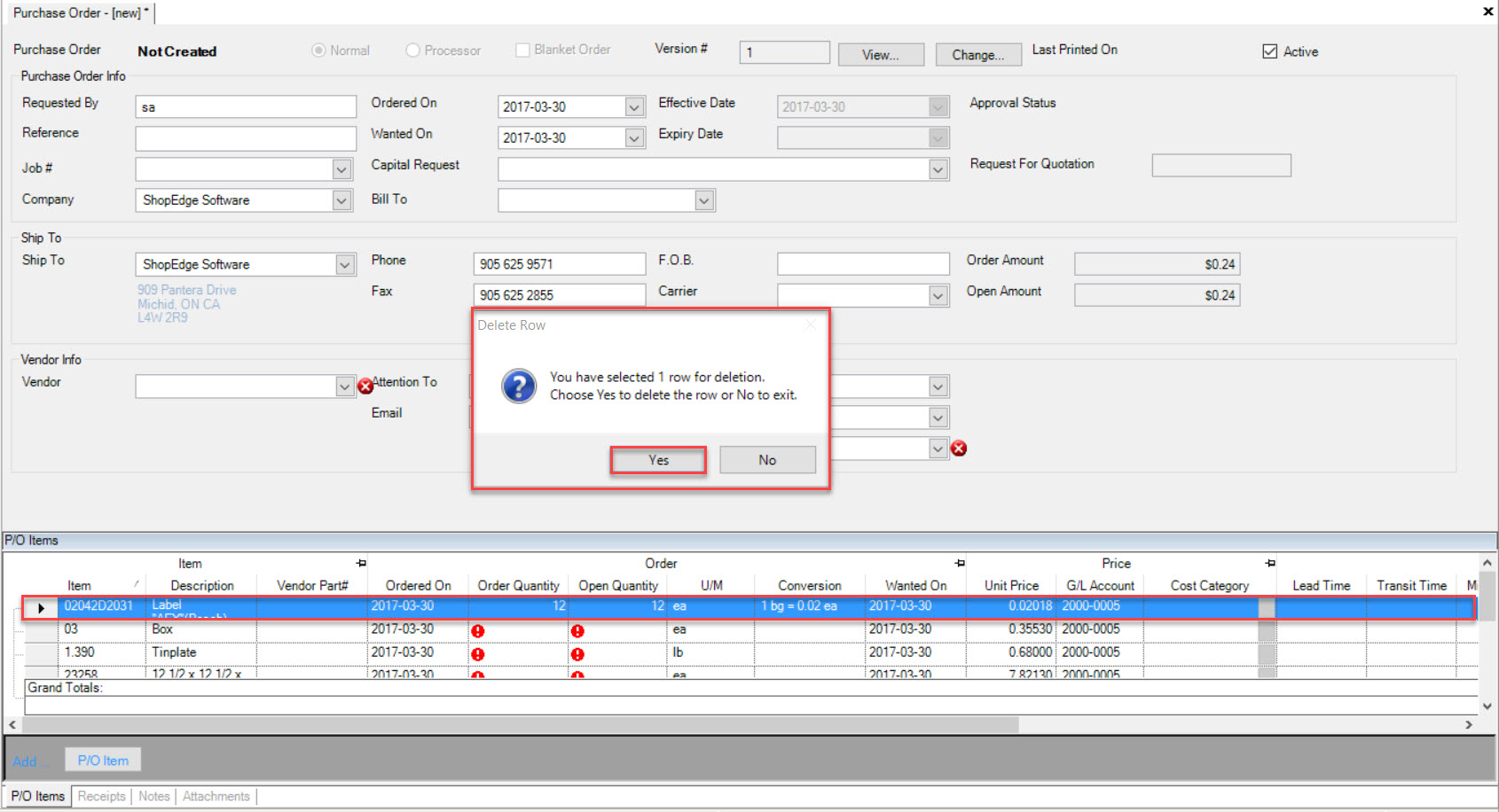Click the down scroll arrow of items grid

pyautogui.click(x=1487, y=707)
